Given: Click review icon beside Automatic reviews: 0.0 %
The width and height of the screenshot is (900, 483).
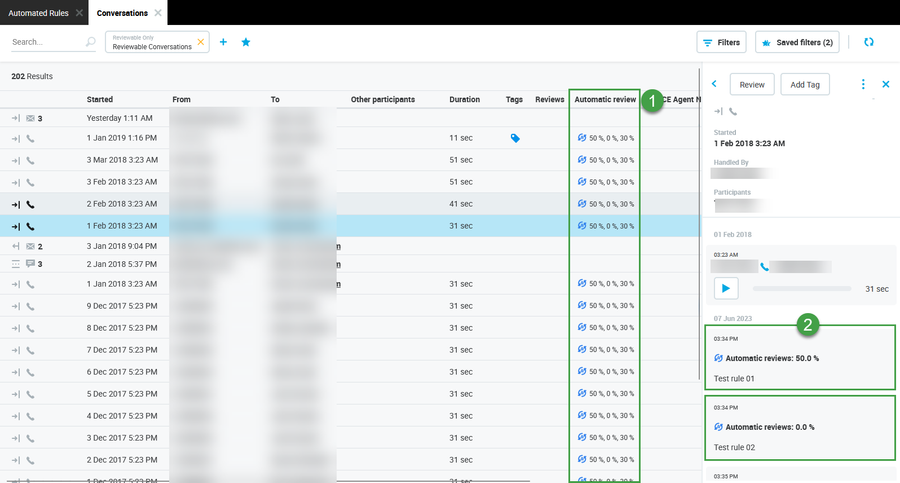Looking at the screenshot, I should (718, 427).
